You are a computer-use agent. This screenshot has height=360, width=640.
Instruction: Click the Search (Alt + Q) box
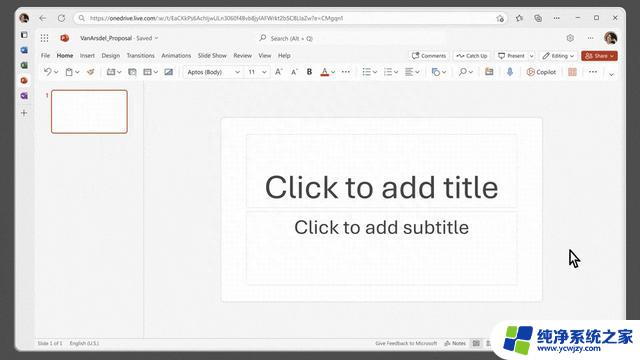(x=351, y=38)
